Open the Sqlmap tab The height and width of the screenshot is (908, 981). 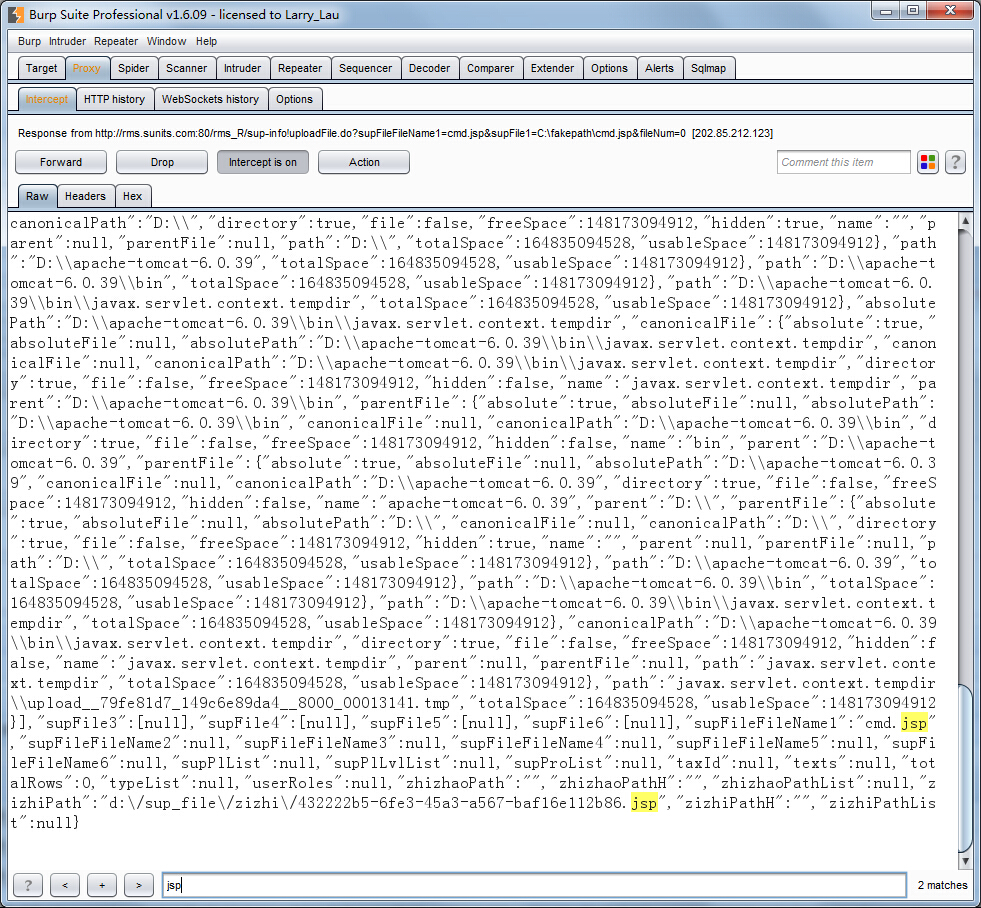[708, 68]
